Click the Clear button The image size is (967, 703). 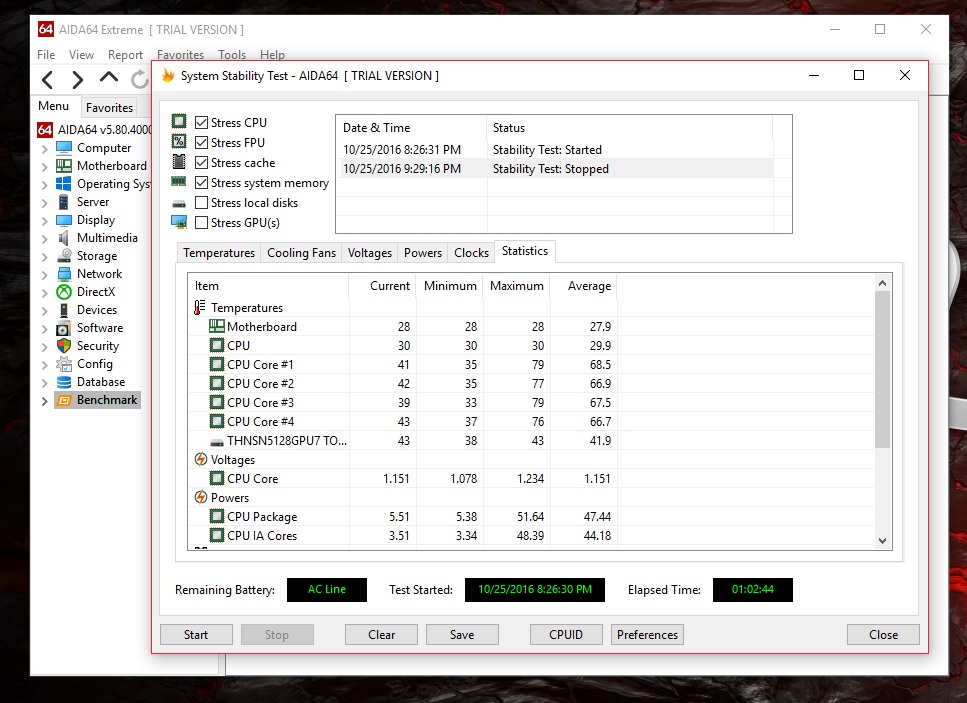click(381, 635)
